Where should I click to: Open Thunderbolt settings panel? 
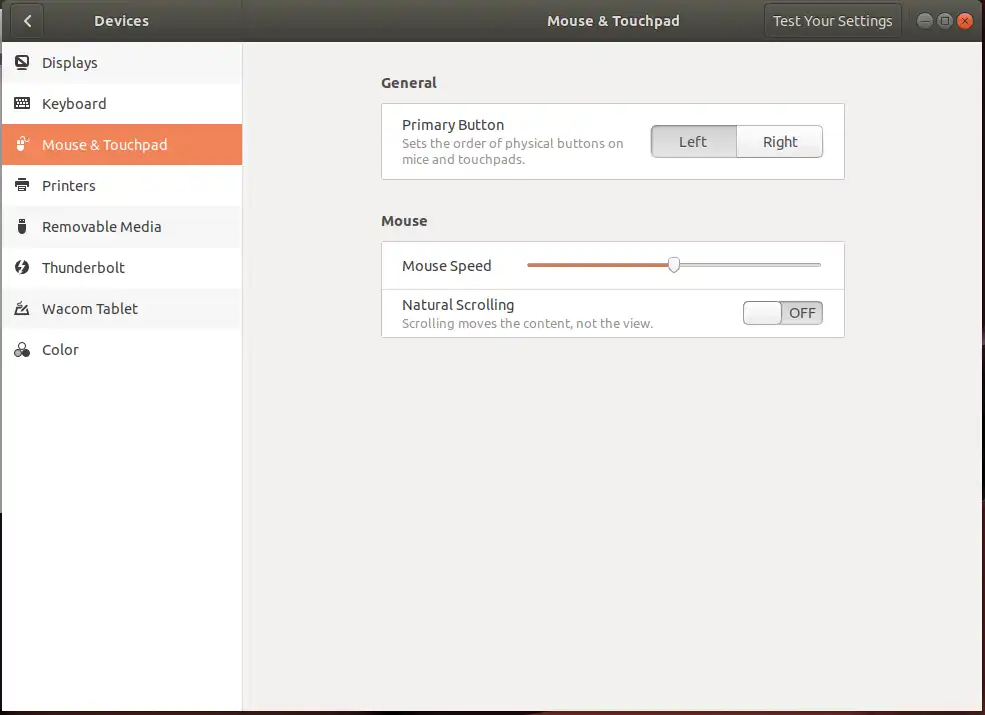[122, 268]
